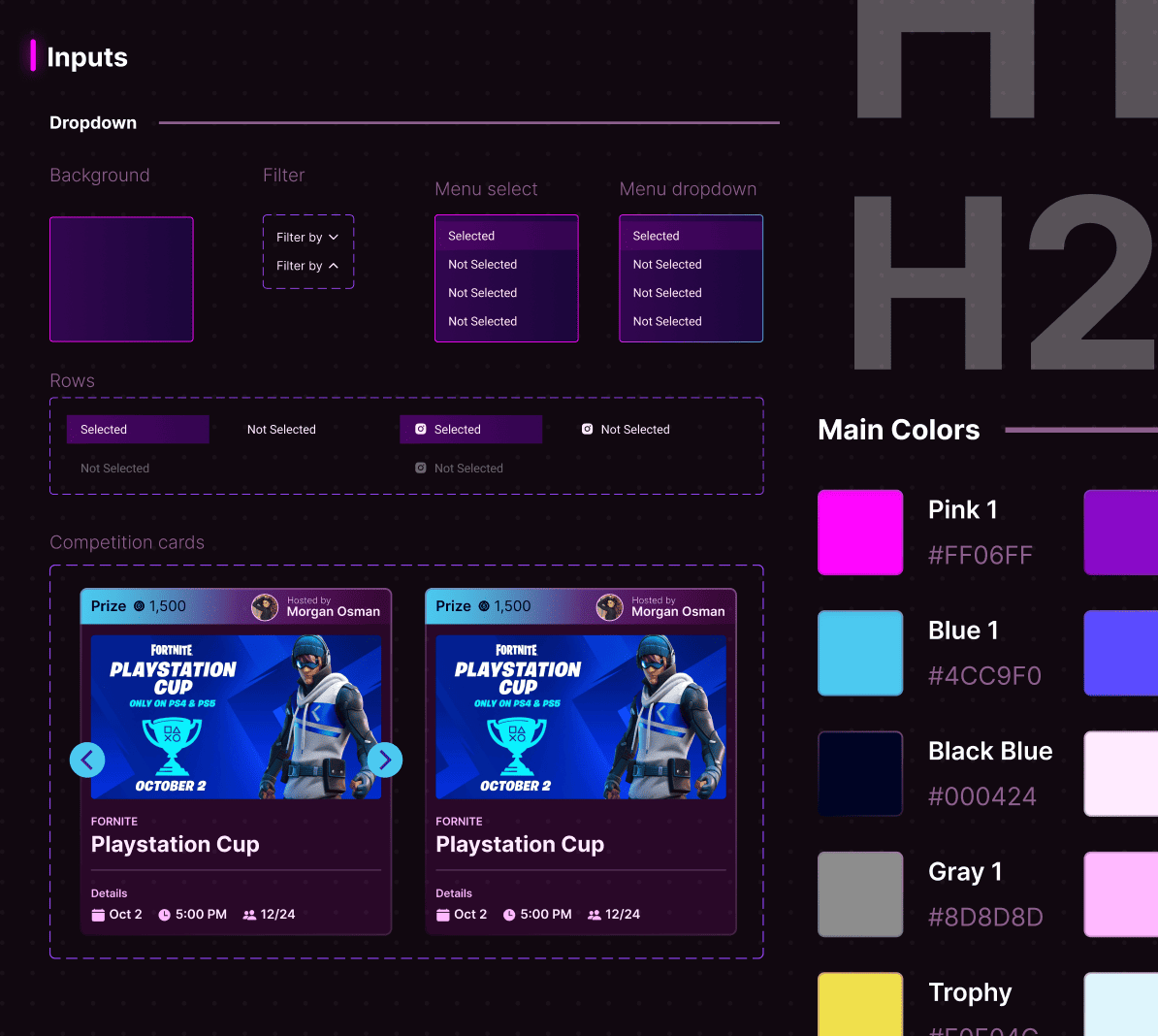Click the second card's Playstation Cup title
1158x1036 pixels.
coord(520,844)
